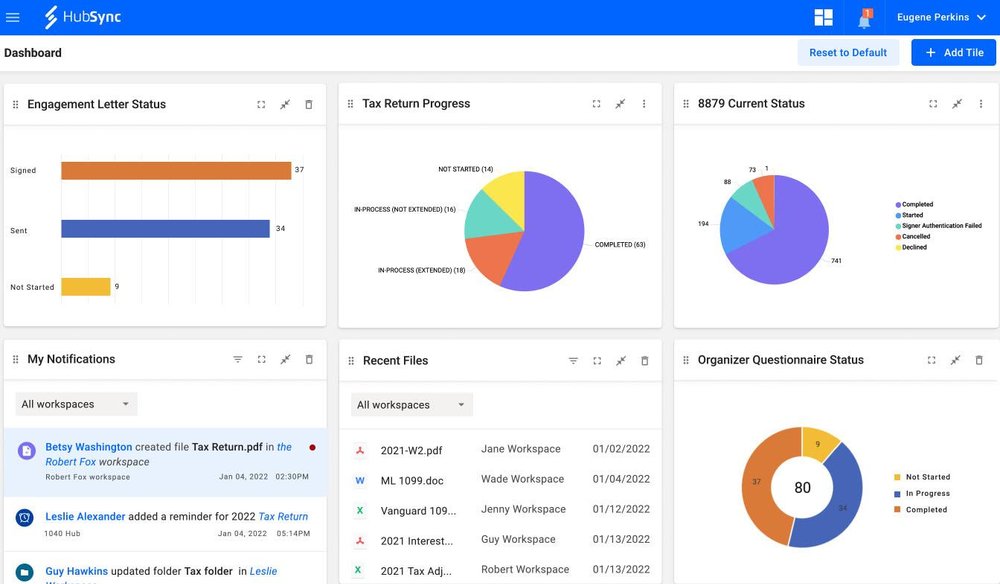Open 8879 Current Status more options menu
Image resolution: width=1000 pixels, height=584 pixels.
click(981, 104)
